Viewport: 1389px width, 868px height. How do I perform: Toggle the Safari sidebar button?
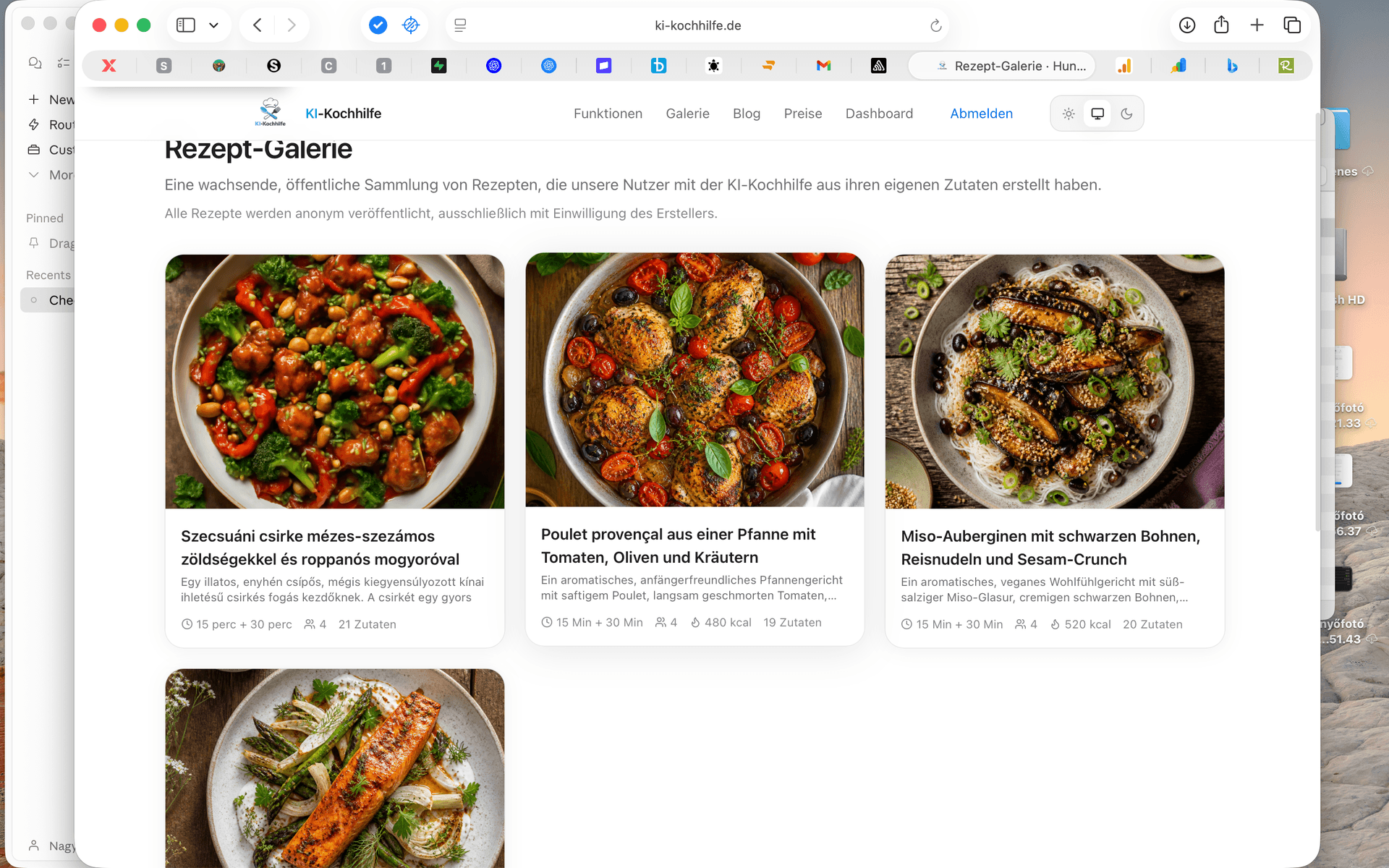(186, 25)
